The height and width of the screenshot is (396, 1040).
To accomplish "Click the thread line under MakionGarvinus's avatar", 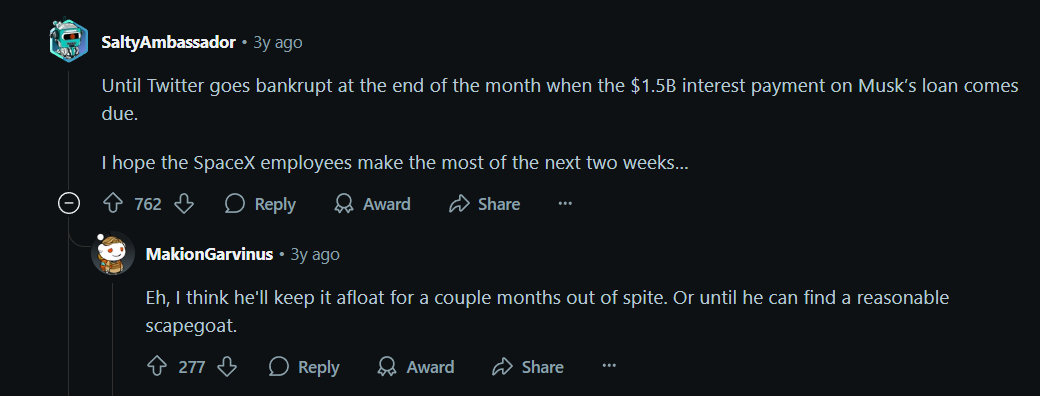I will click(113, 336).
